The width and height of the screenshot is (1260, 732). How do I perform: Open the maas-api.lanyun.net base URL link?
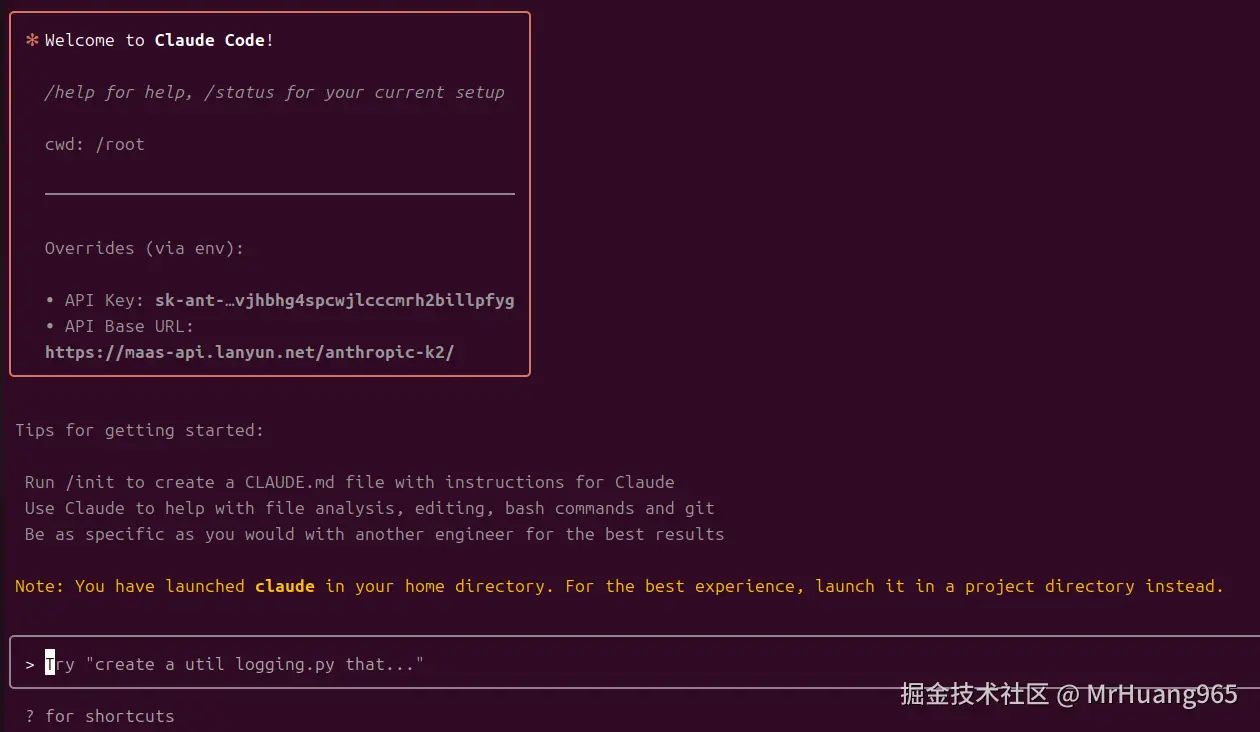(x=250, y=352)
